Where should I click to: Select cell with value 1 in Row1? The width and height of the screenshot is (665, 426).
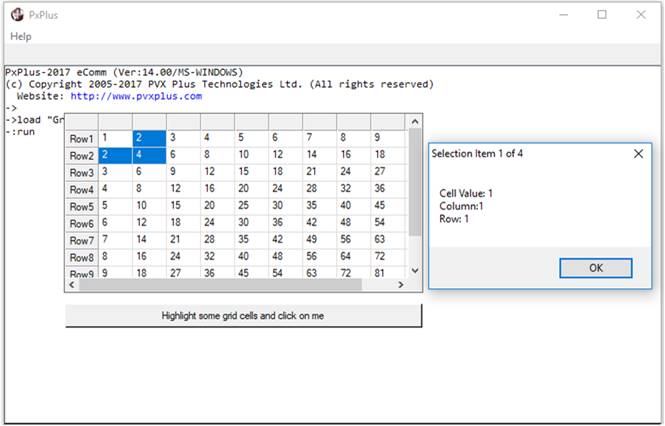113,138
